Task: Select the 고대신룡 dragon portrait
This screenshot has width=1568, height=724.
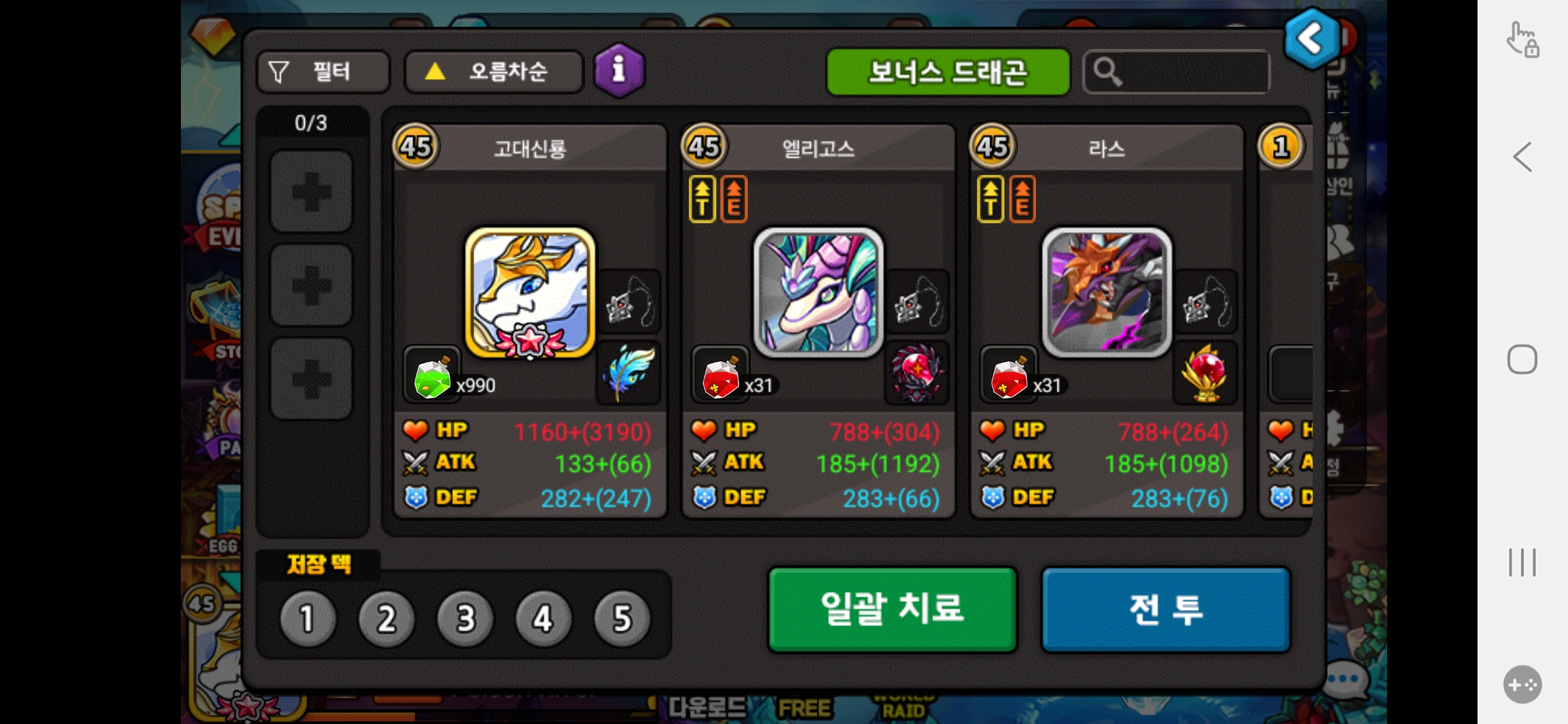Action: point(530,293)
